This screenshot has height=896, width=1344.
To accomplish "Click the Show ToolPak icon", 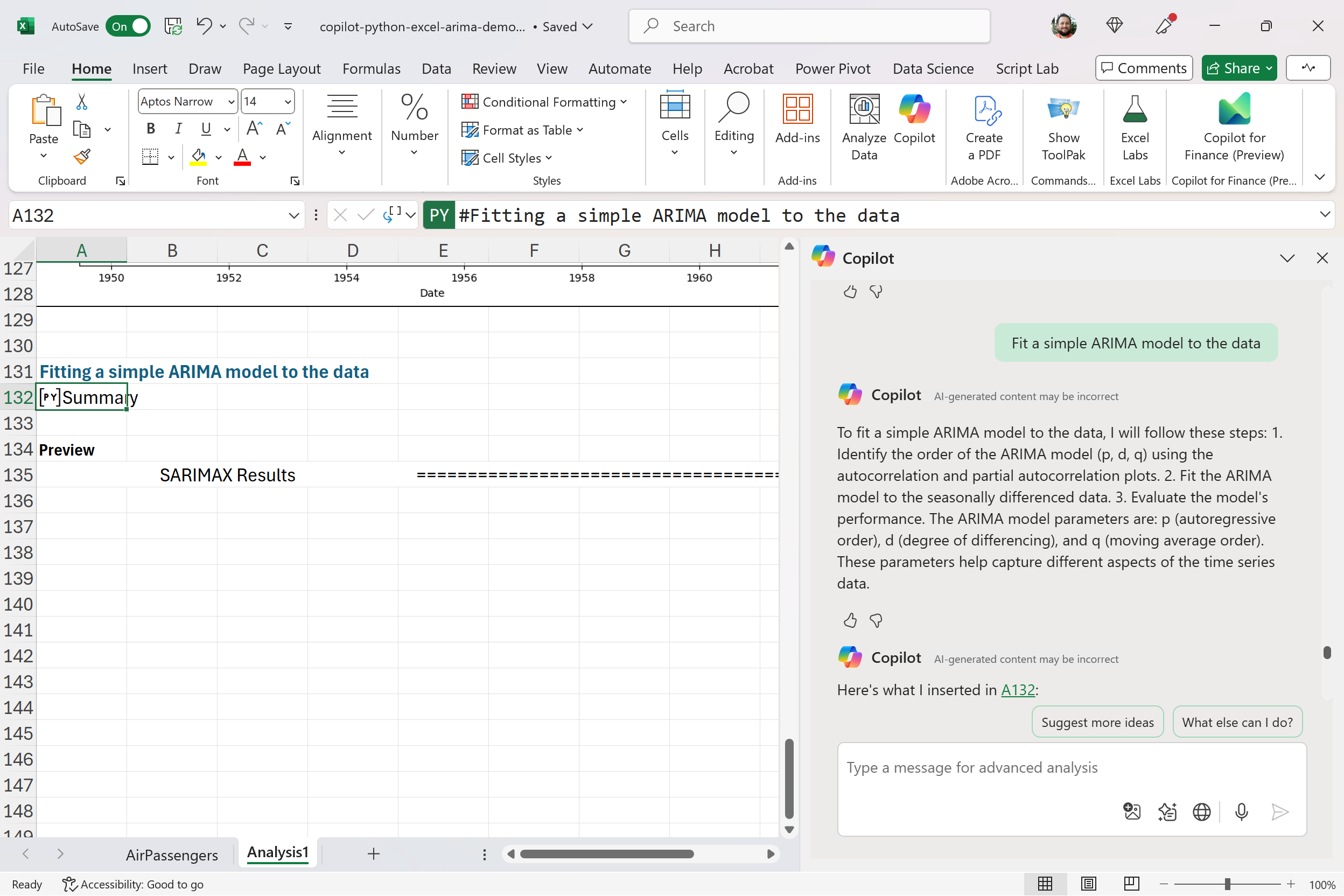I will (x=1063, y=127).
